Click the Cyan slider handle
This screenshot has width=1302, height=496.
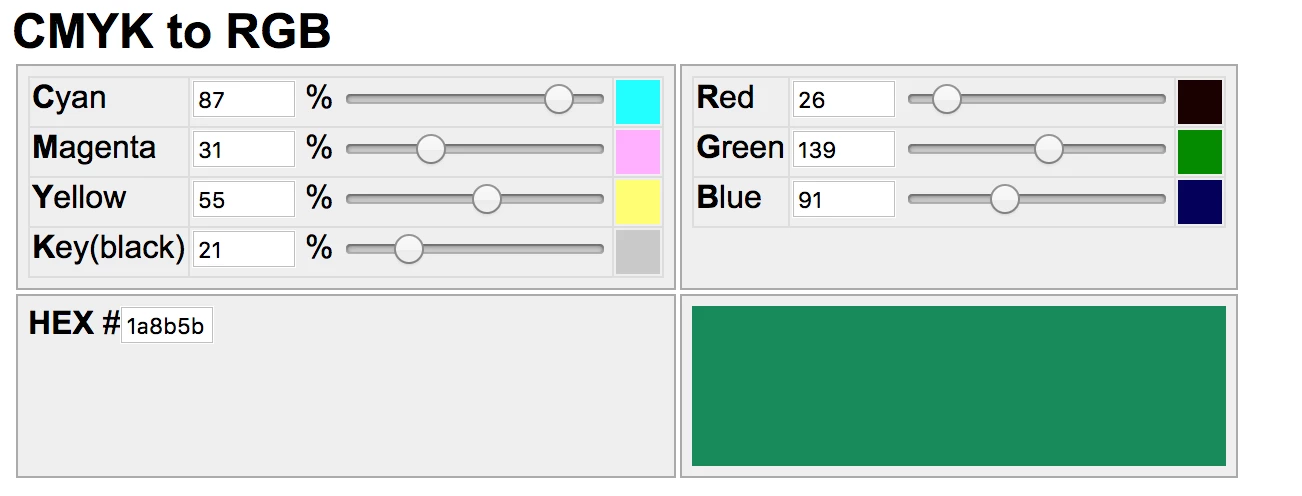point(559,99)
